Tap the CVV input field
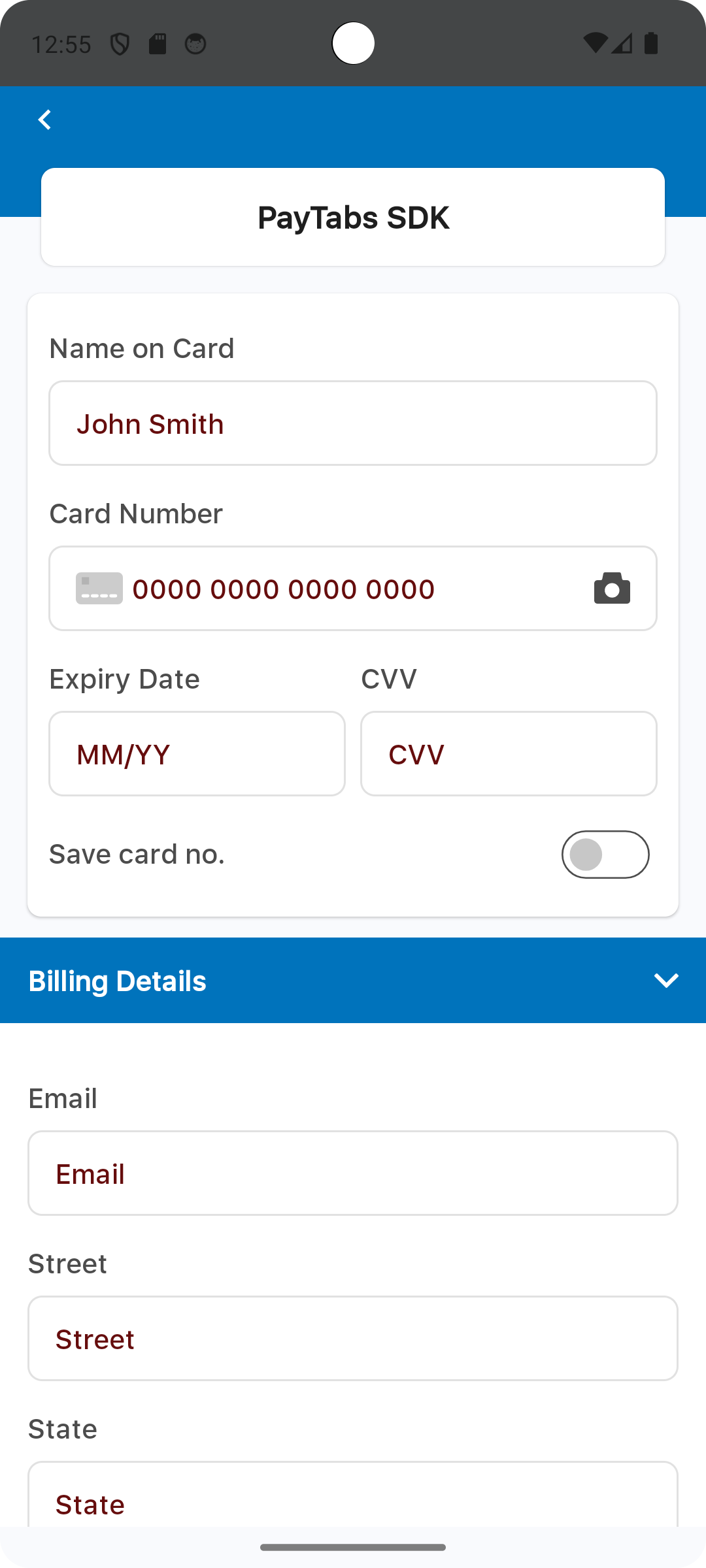 [509, 754]
